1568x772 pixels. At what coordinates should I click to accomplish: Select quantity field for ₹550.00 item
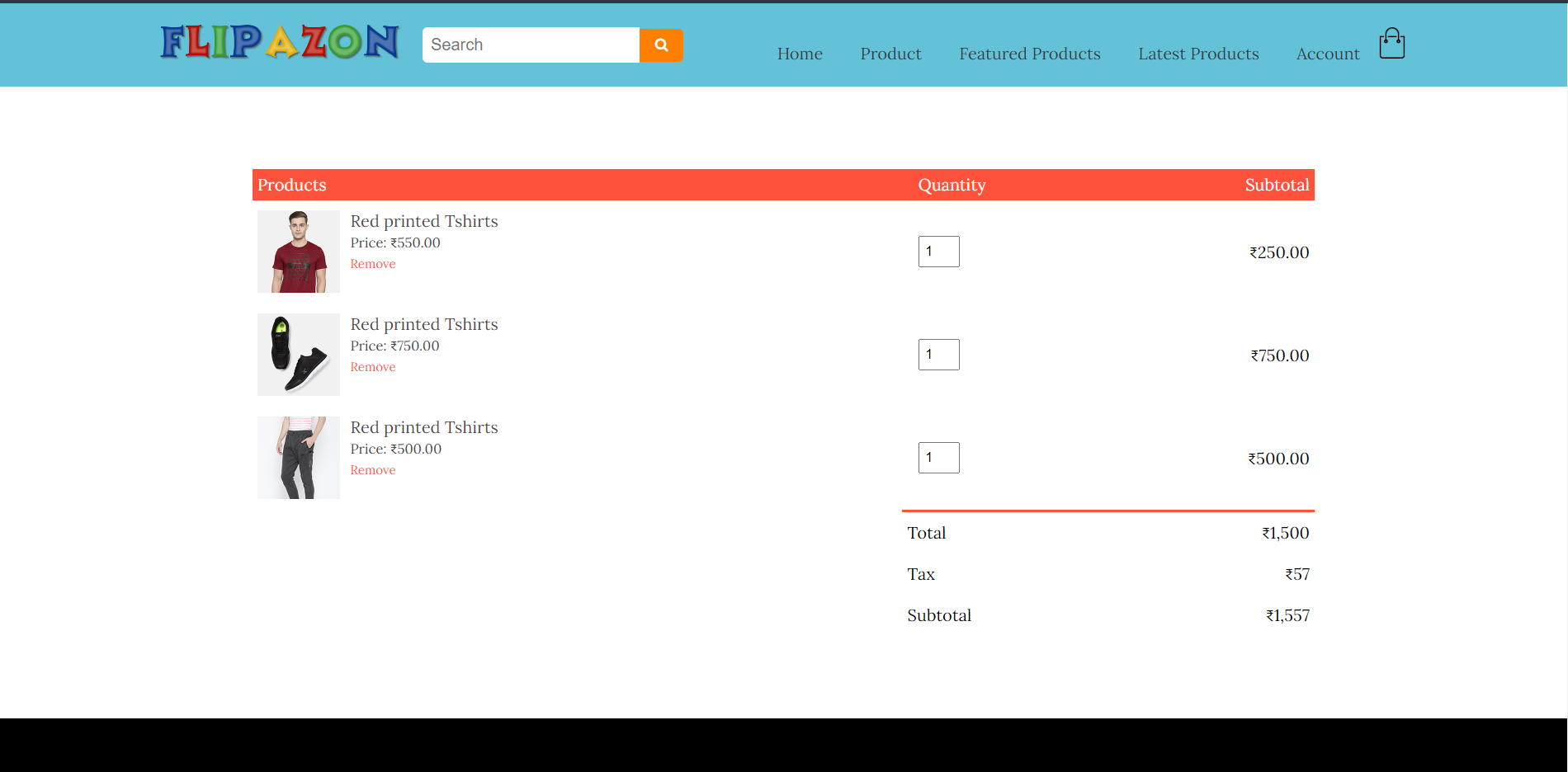(938, 252)
